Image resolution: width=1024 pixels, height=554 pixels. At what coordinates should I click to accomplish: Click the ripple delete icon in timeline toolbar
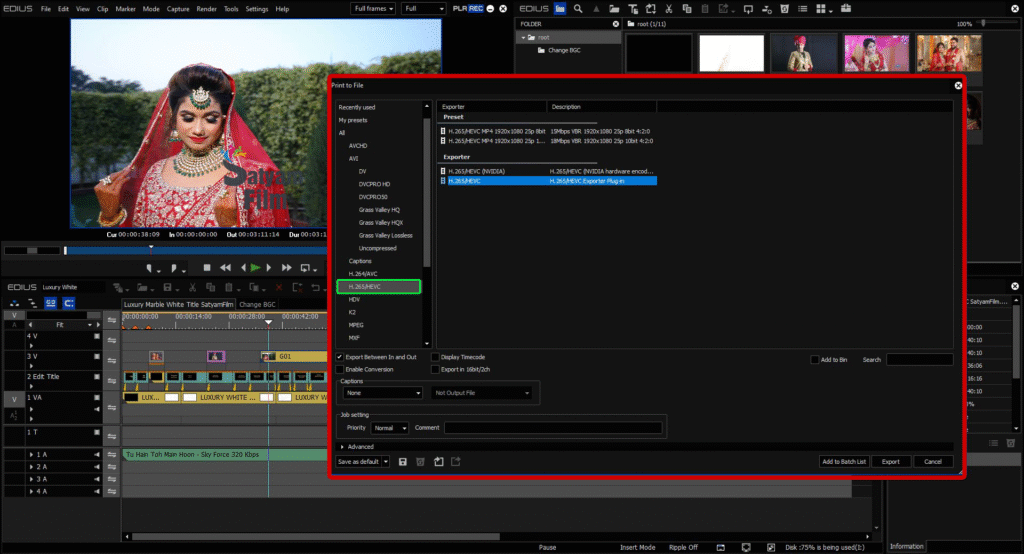pyautogui.click(x=297, y=287)
